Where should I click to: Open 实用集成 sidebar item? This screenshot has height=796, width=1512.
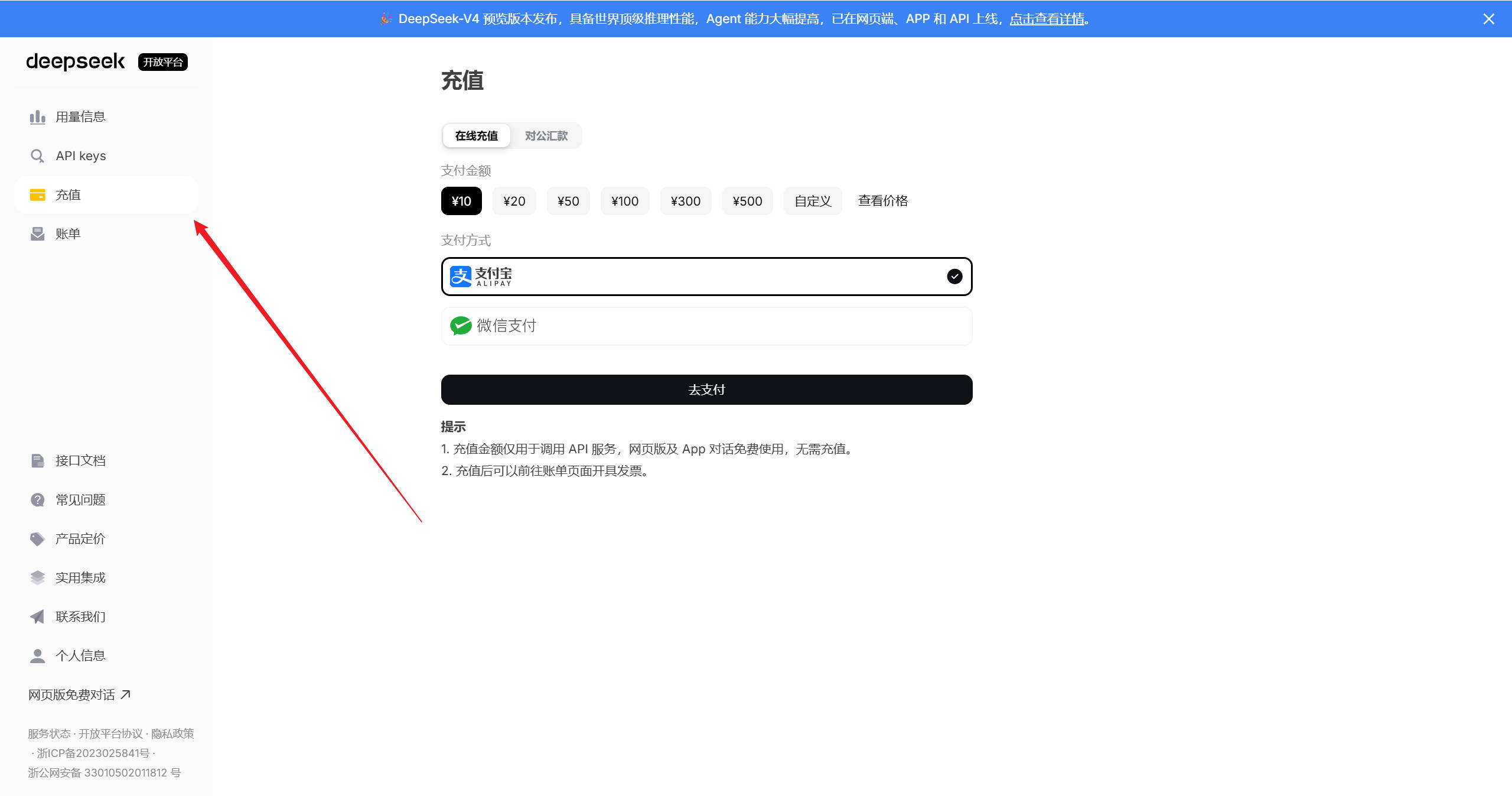coord(106,578)
